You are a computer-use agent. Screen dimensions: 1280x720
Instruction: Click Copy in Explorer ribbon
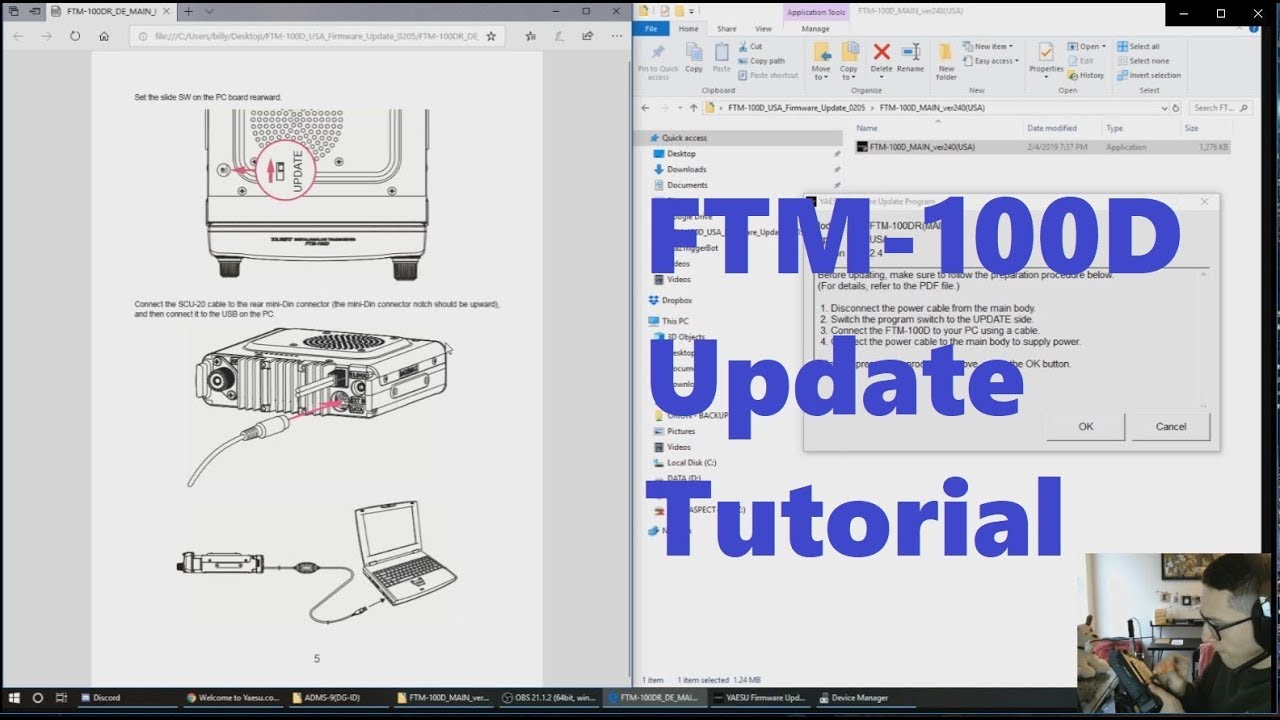point(694,58)
